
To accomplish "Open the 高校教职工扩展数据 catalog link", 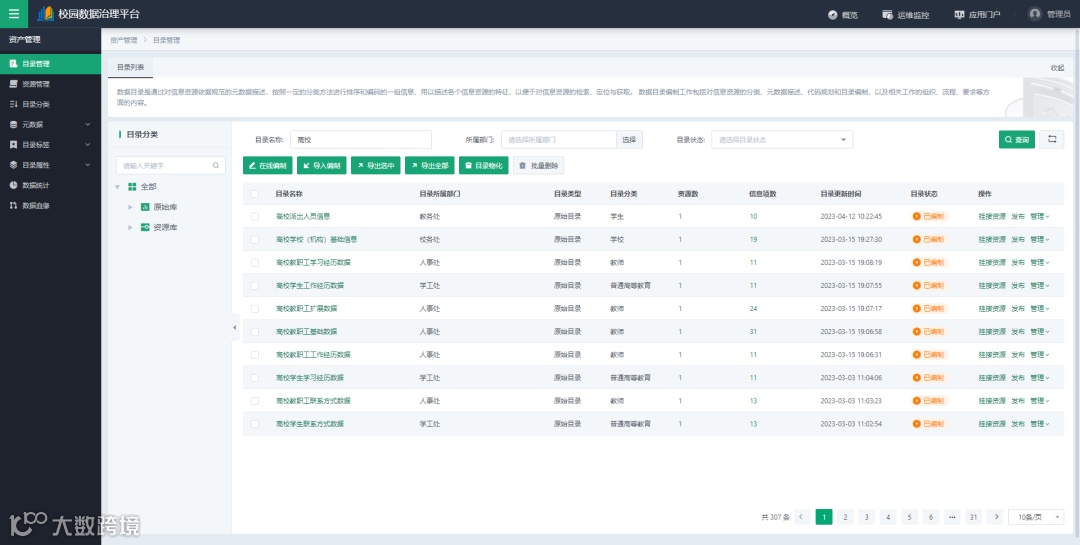I will pyautogui.click(x=307, y=309).
